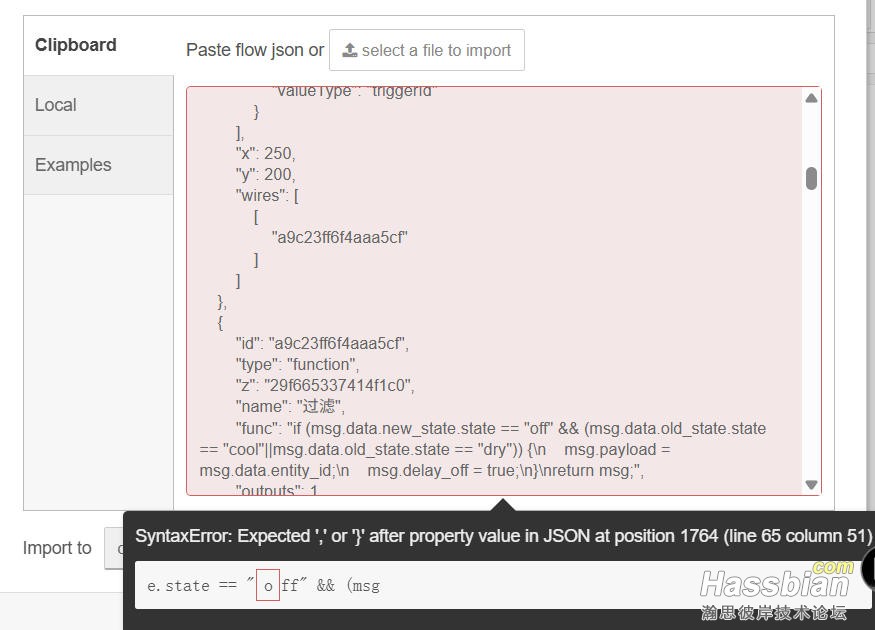Click the button beside 'Import to' label
The image size is (875, 630).
[x=113, y=548]
